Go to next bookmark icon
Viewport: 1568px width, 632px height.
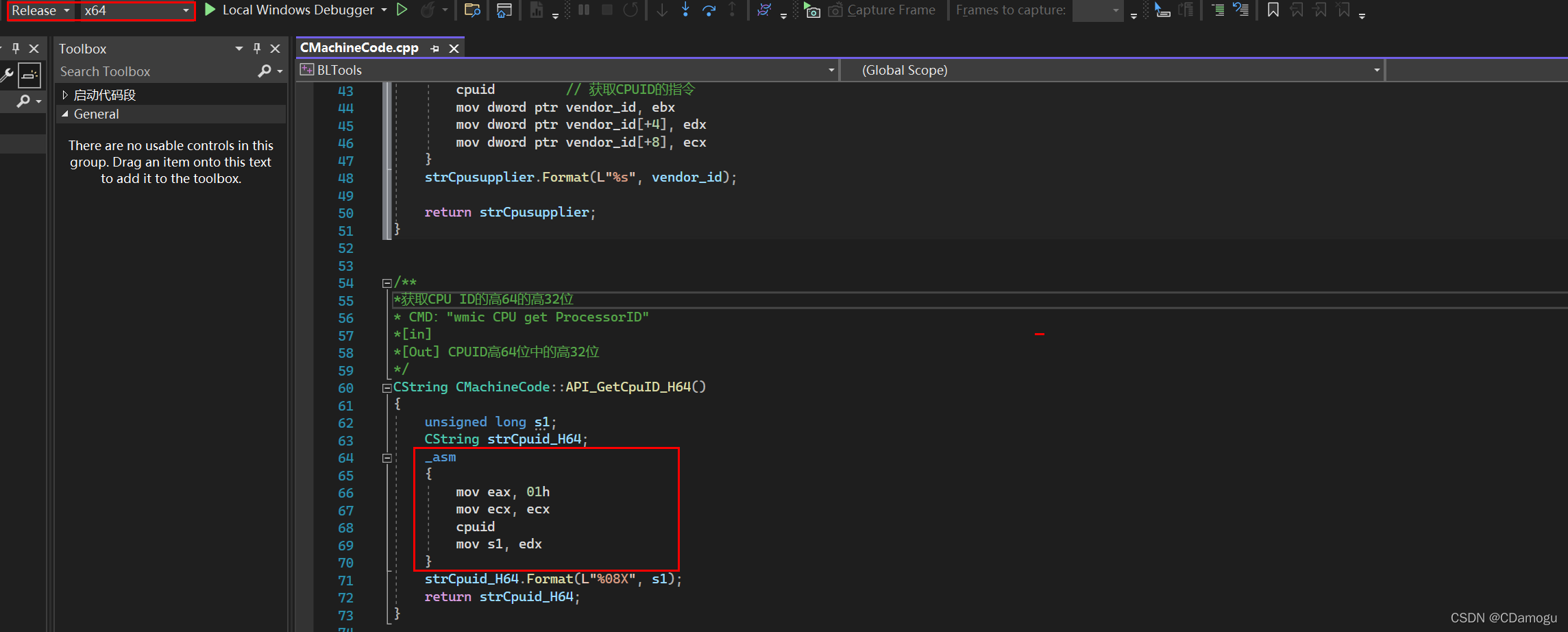(1320, 10)
